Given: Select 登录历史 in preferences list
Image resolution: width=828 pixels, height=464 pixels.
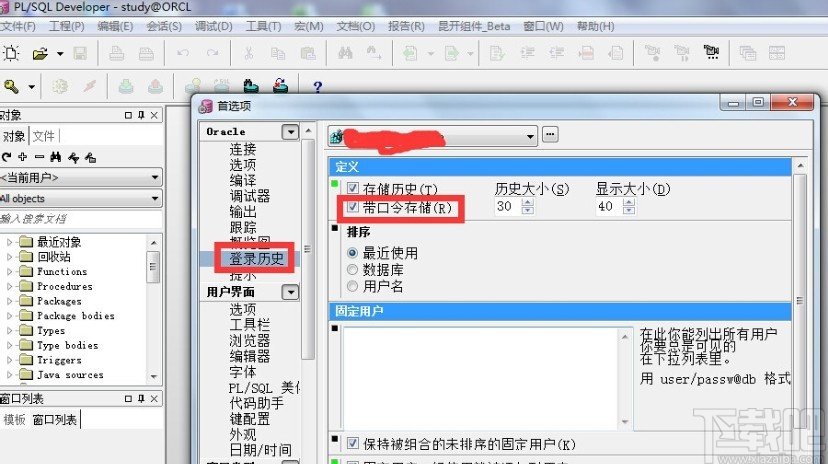Looking at the screenshot, I should pos(256,258).
